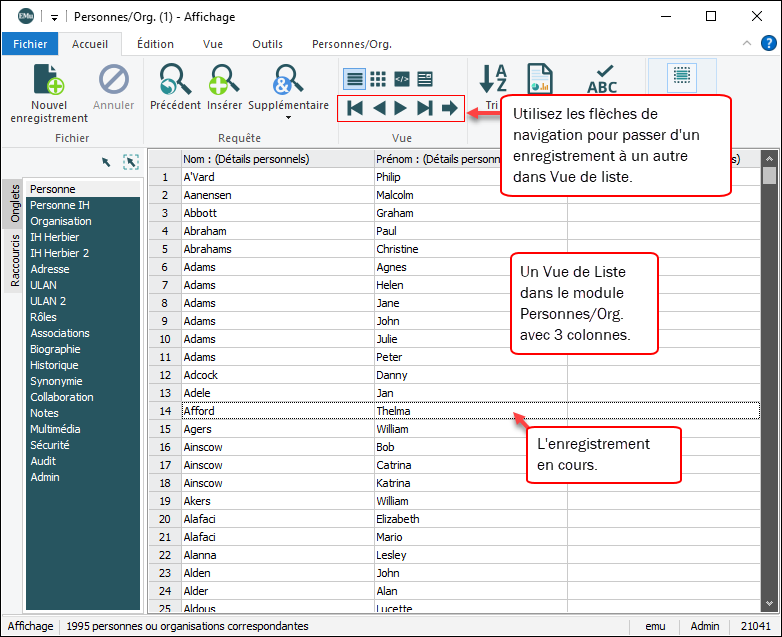Toggle the plain arrow pointer in sidebar
782x637 pixels.
click(x=106, y=162)
